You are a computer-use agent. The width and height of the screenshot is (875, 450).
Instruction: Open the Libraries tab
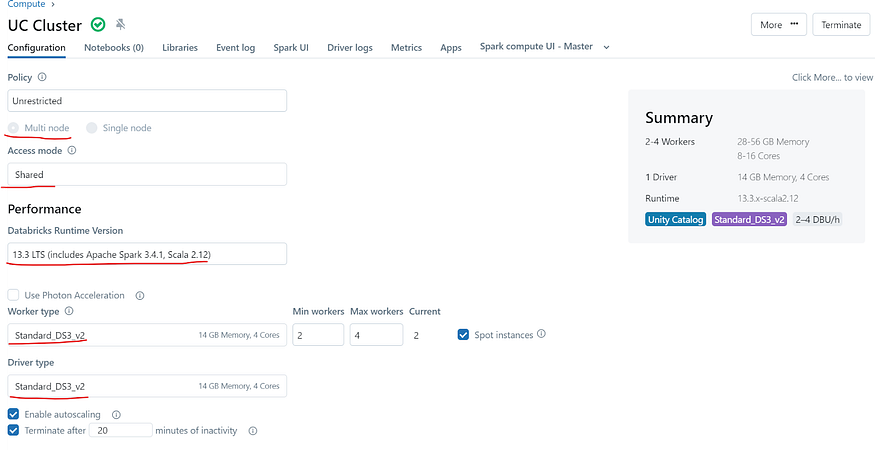click(180, 47)
